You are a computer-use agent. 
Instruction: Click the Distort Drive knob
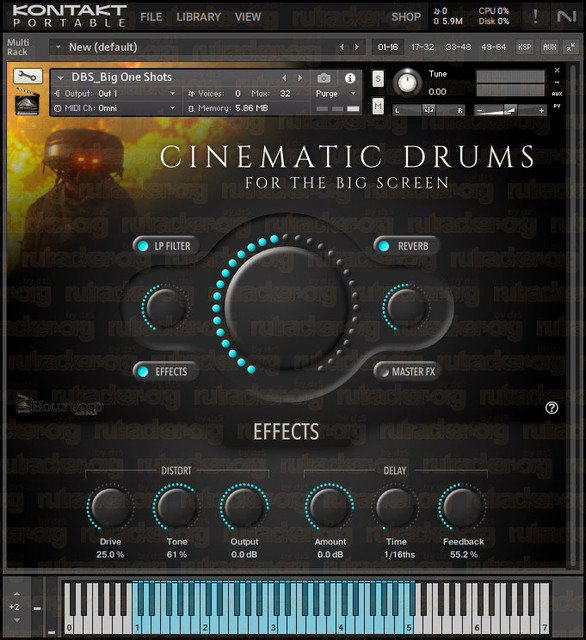[x=110, y=508]
